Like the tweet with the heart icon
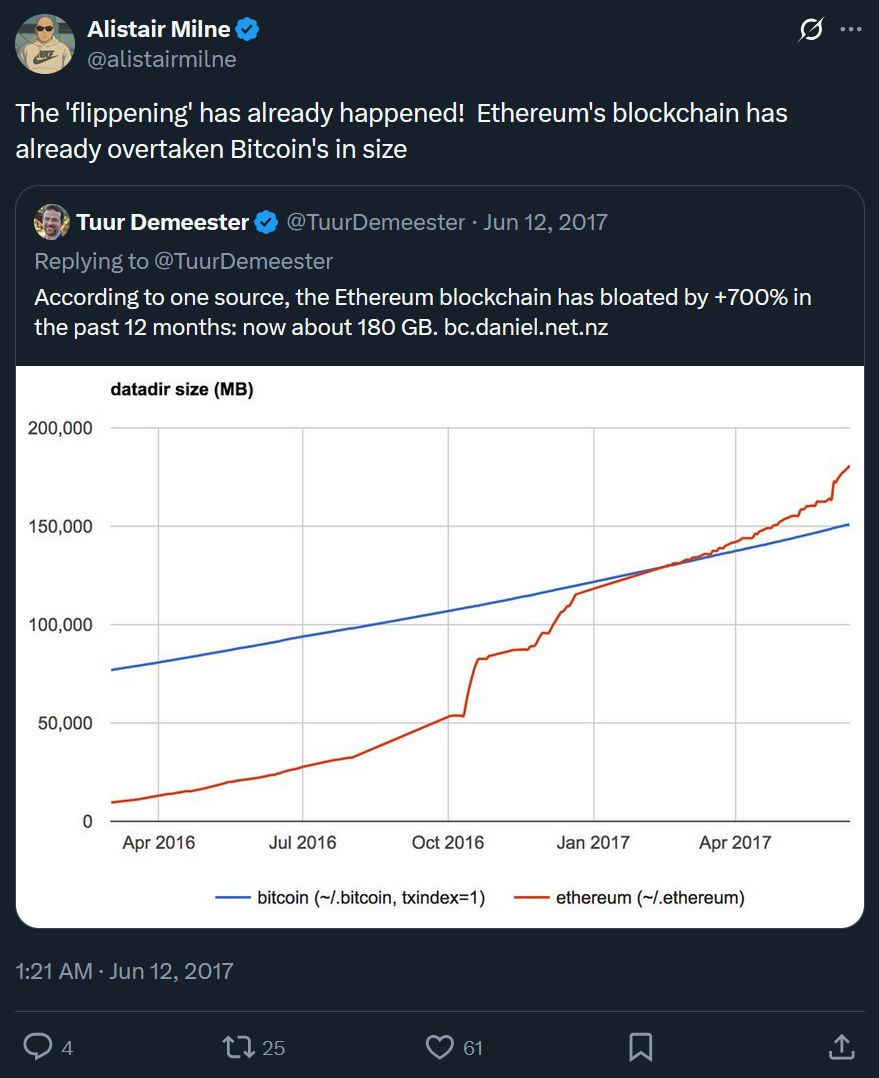The image size is (879, 1078). tap(440, 1046)
